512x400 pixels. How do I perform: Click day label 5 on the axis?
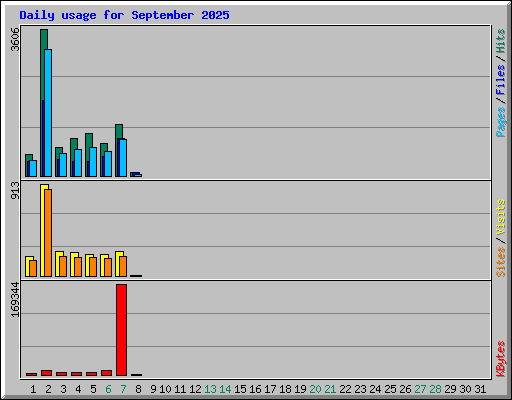click(x=93, y=389)
